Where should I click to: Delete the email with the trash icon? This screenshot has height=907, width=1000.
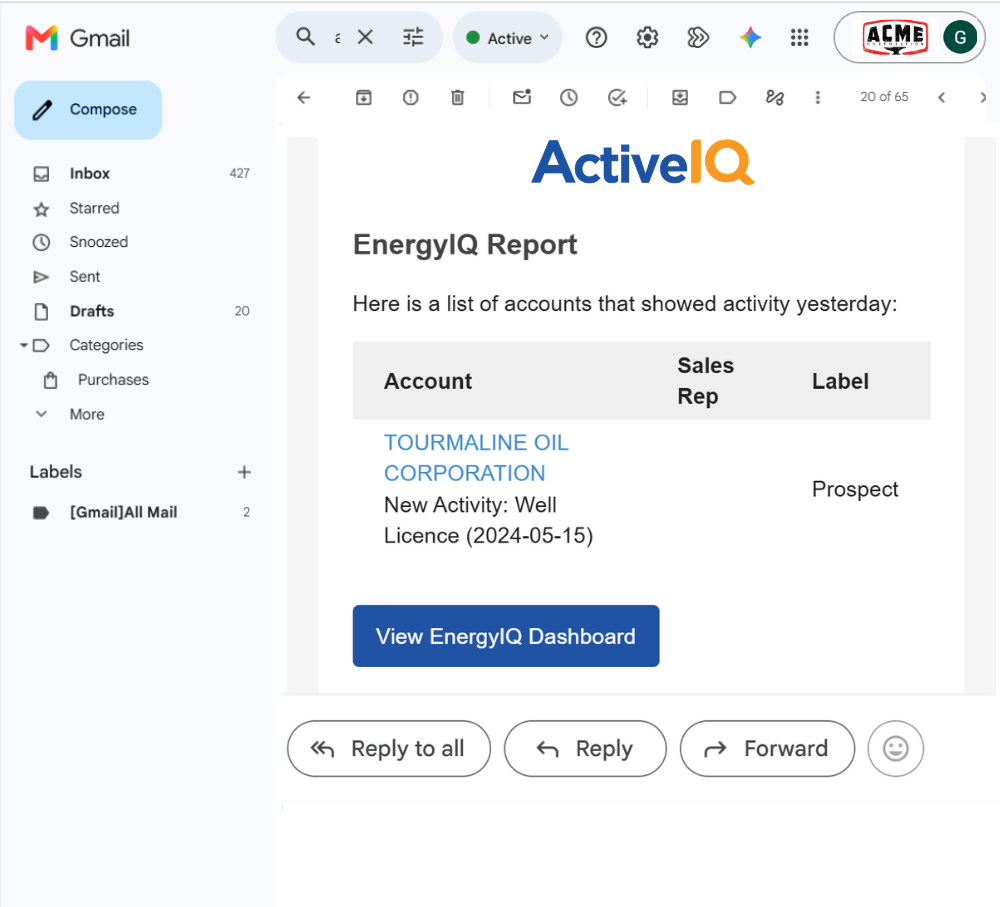pos(457,98)
